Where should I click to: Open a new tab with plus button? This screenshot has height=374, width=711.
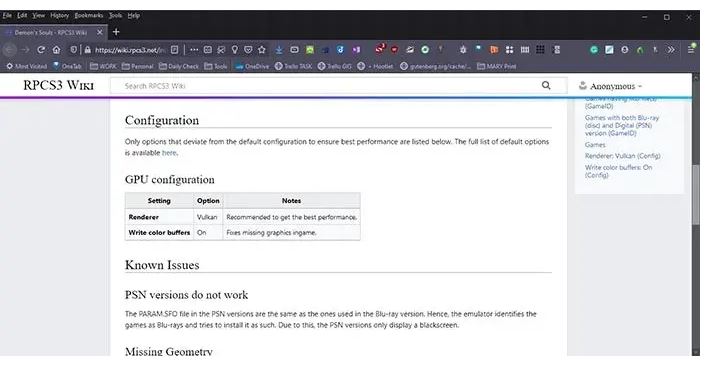(116, 32)
